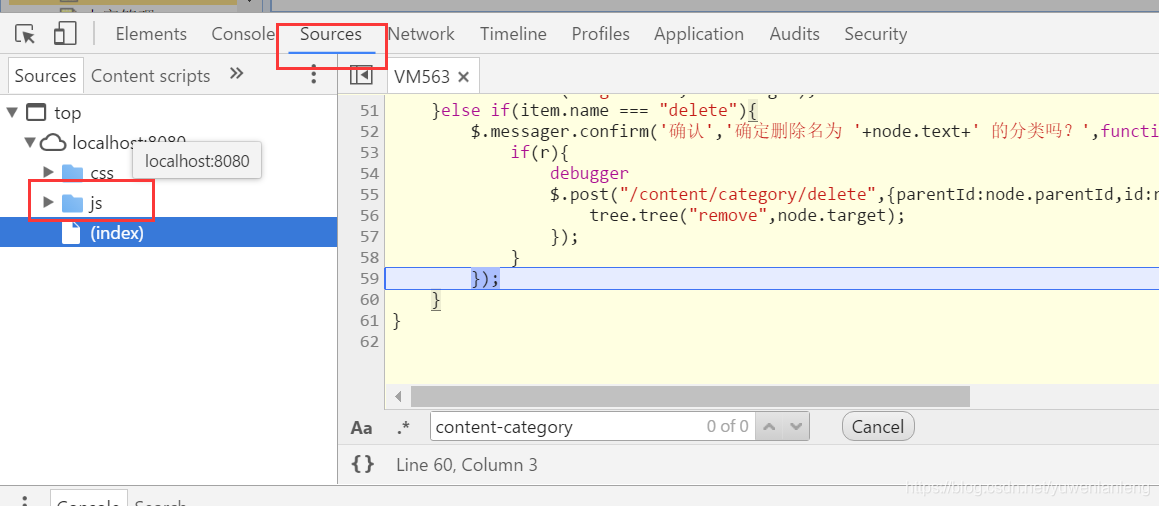Cancel the in-file search
1159x506 pixels.
[878, 426]
